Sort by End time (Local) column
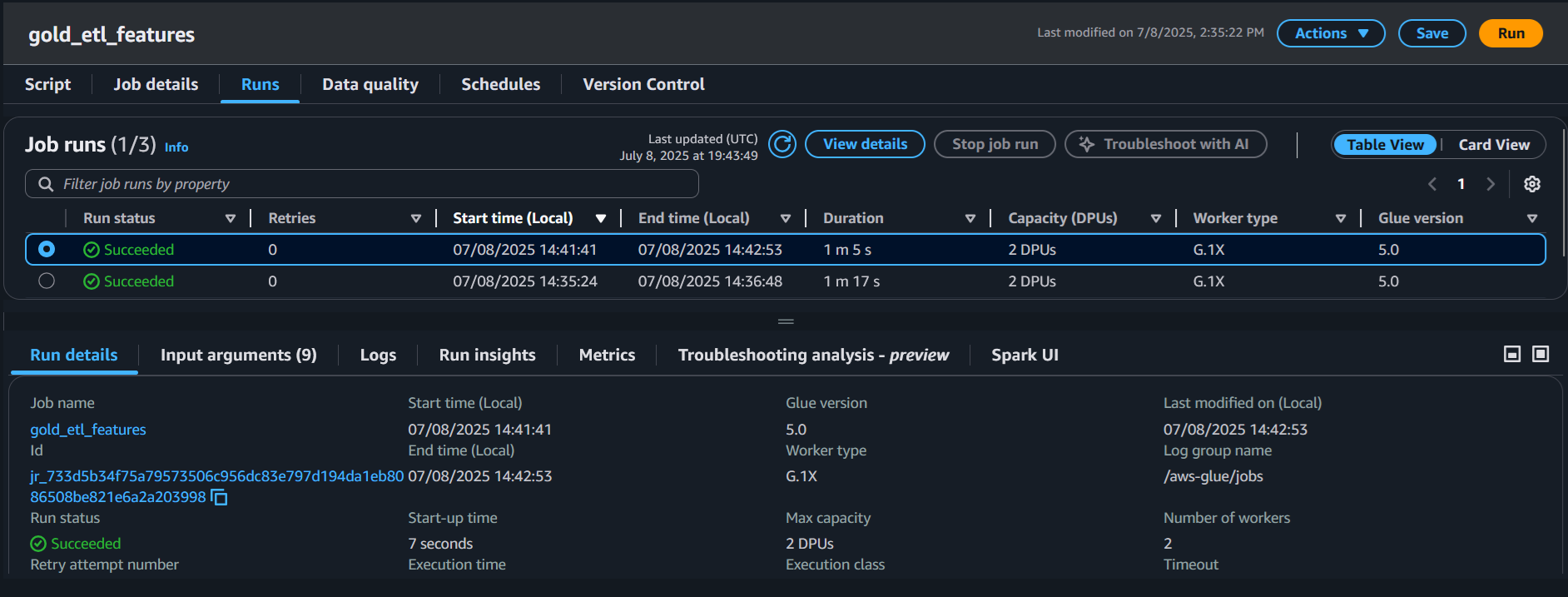The width and height of the screenshot is (1568, 597). pyautogui.click(x=786, y=218)
